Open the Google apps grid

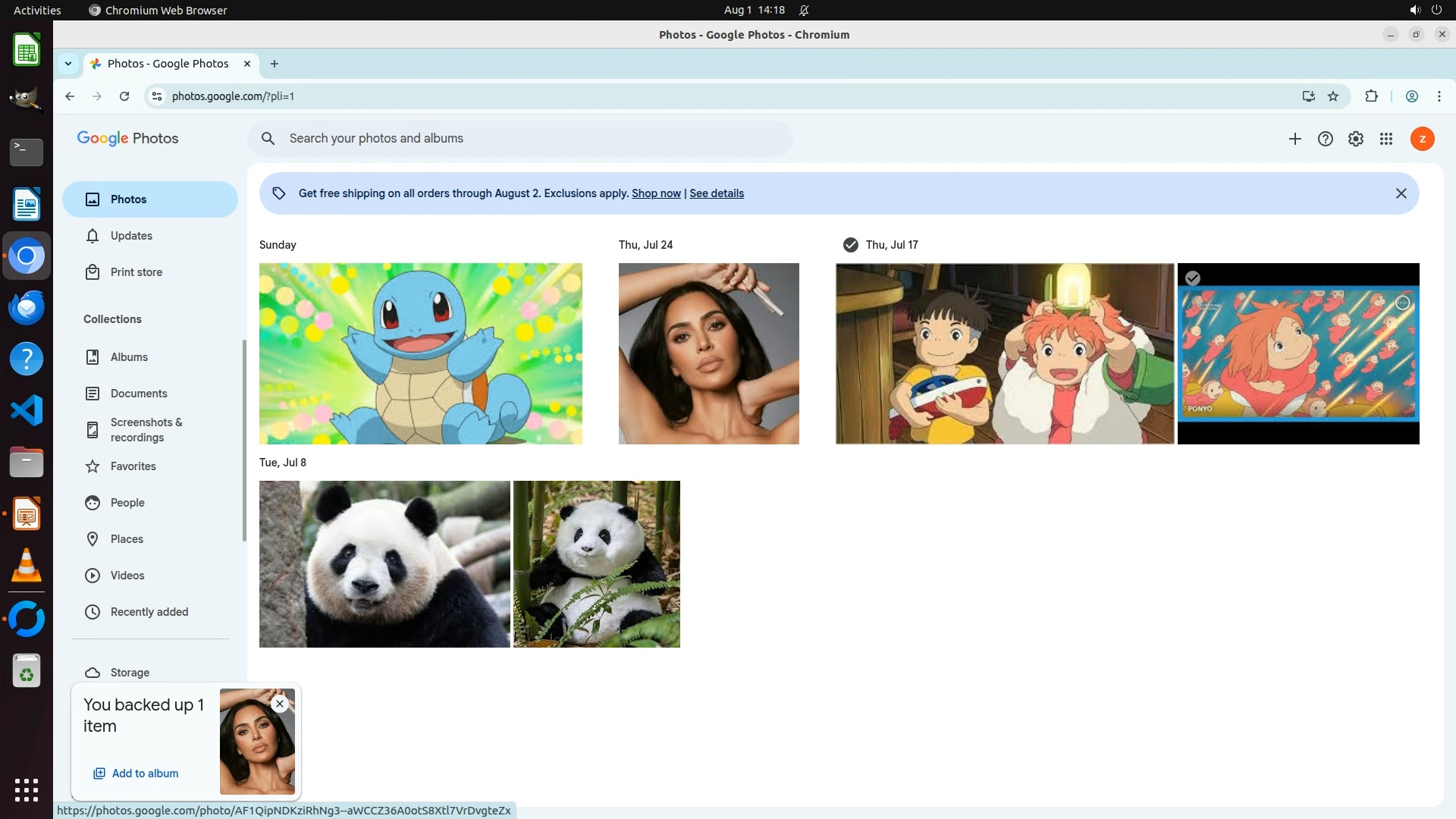point(1385,139)
